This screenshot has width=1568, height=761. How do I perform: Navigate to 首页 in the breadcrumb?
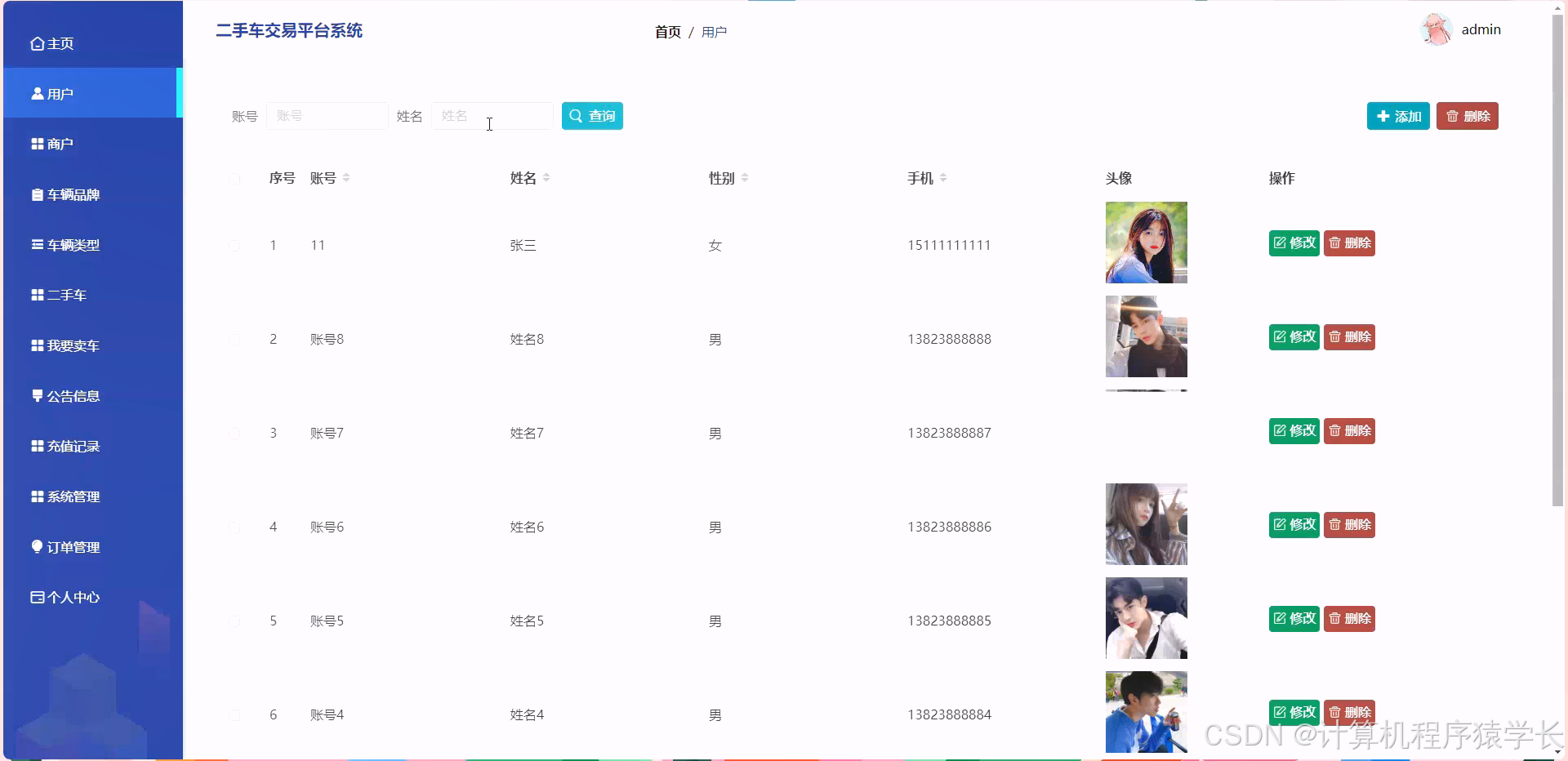click(667, 32)
